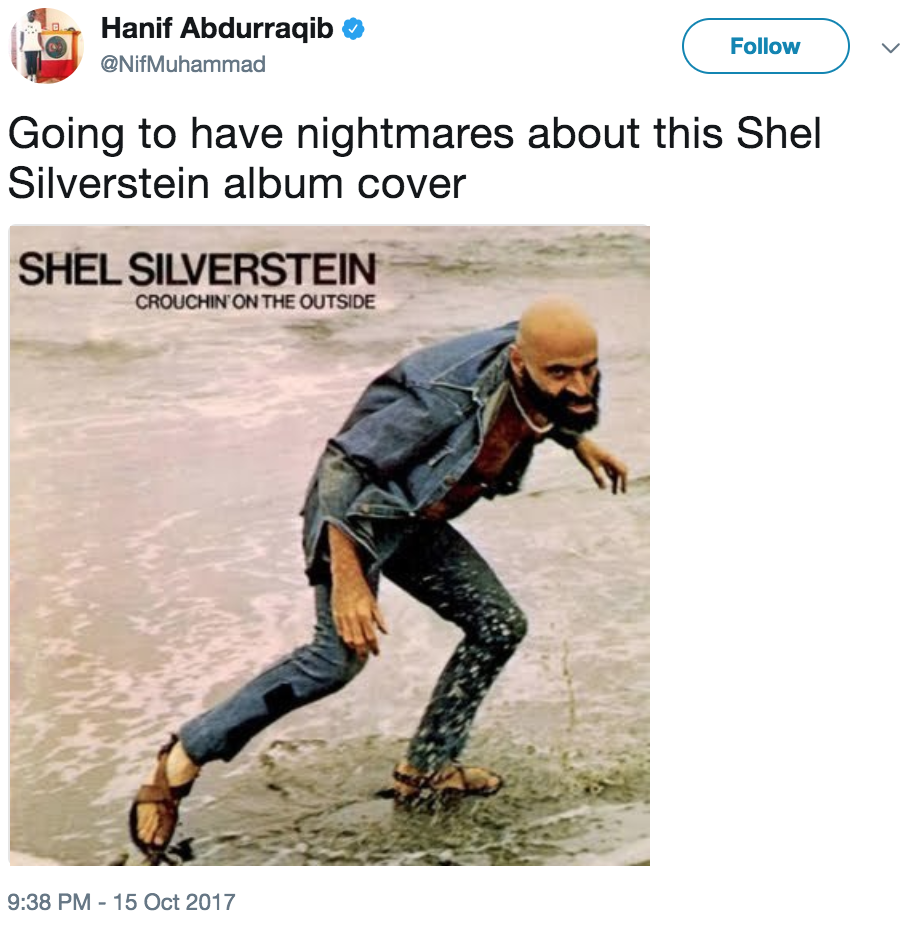Open the Hanif Abdurraqib display name link

point(217,28)
